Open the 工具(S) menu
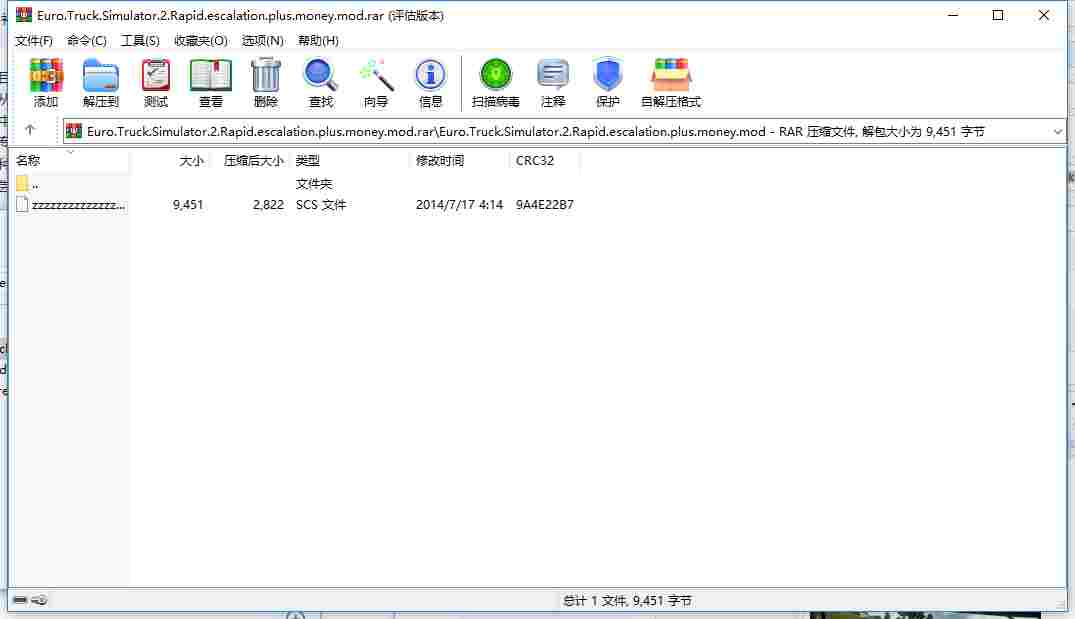 click(x=140, y=40)
